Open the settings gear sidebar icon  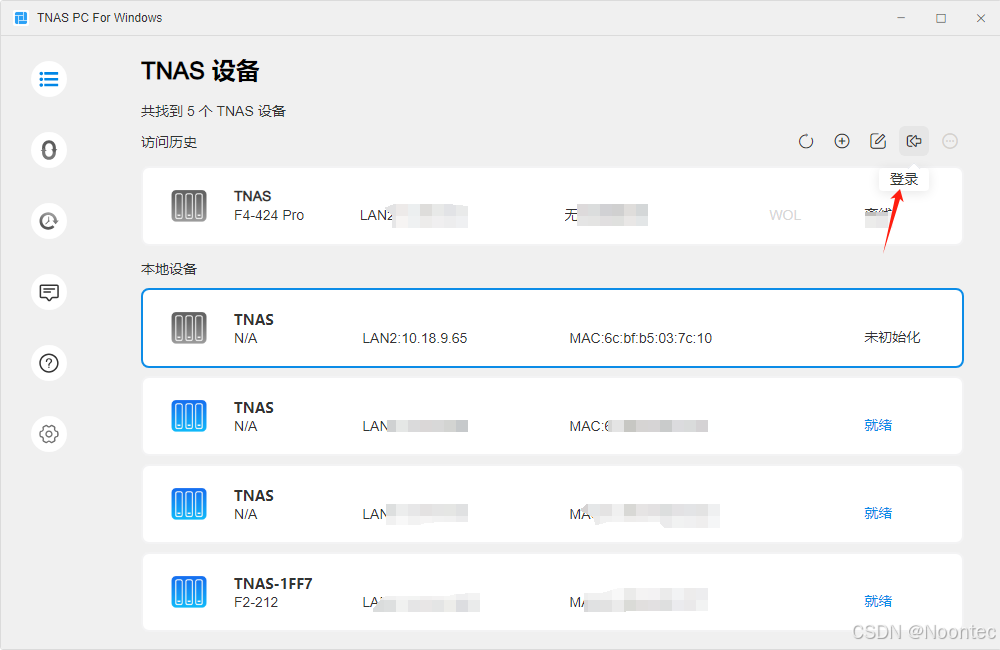[49, 434]
